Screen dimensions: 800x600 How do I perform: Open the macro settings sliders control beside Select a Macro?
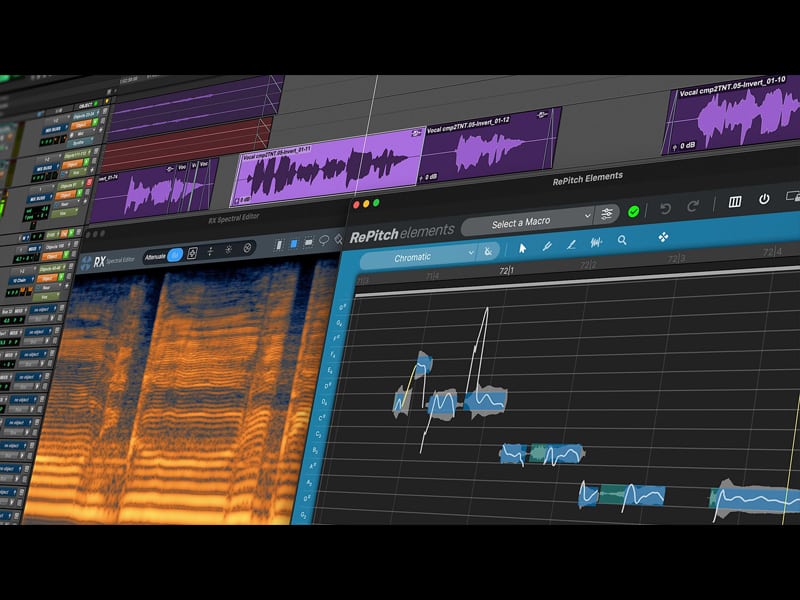(x=607, y=214)
